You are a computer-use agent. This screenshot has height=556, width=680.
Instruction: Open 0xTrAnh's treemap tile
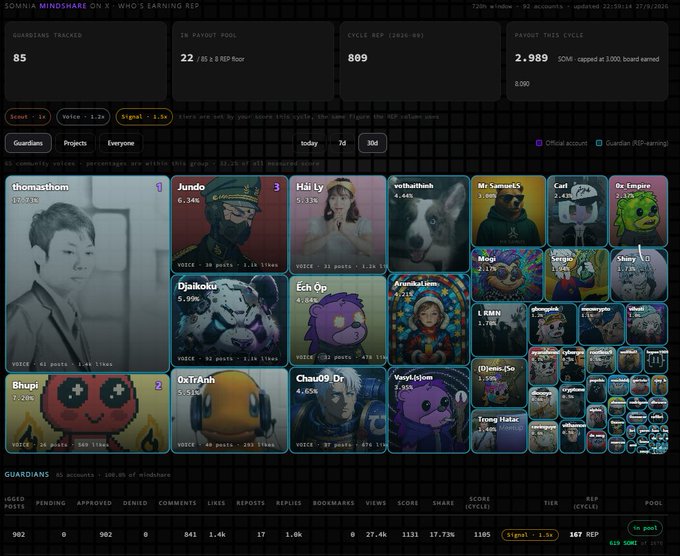[229, 411]
